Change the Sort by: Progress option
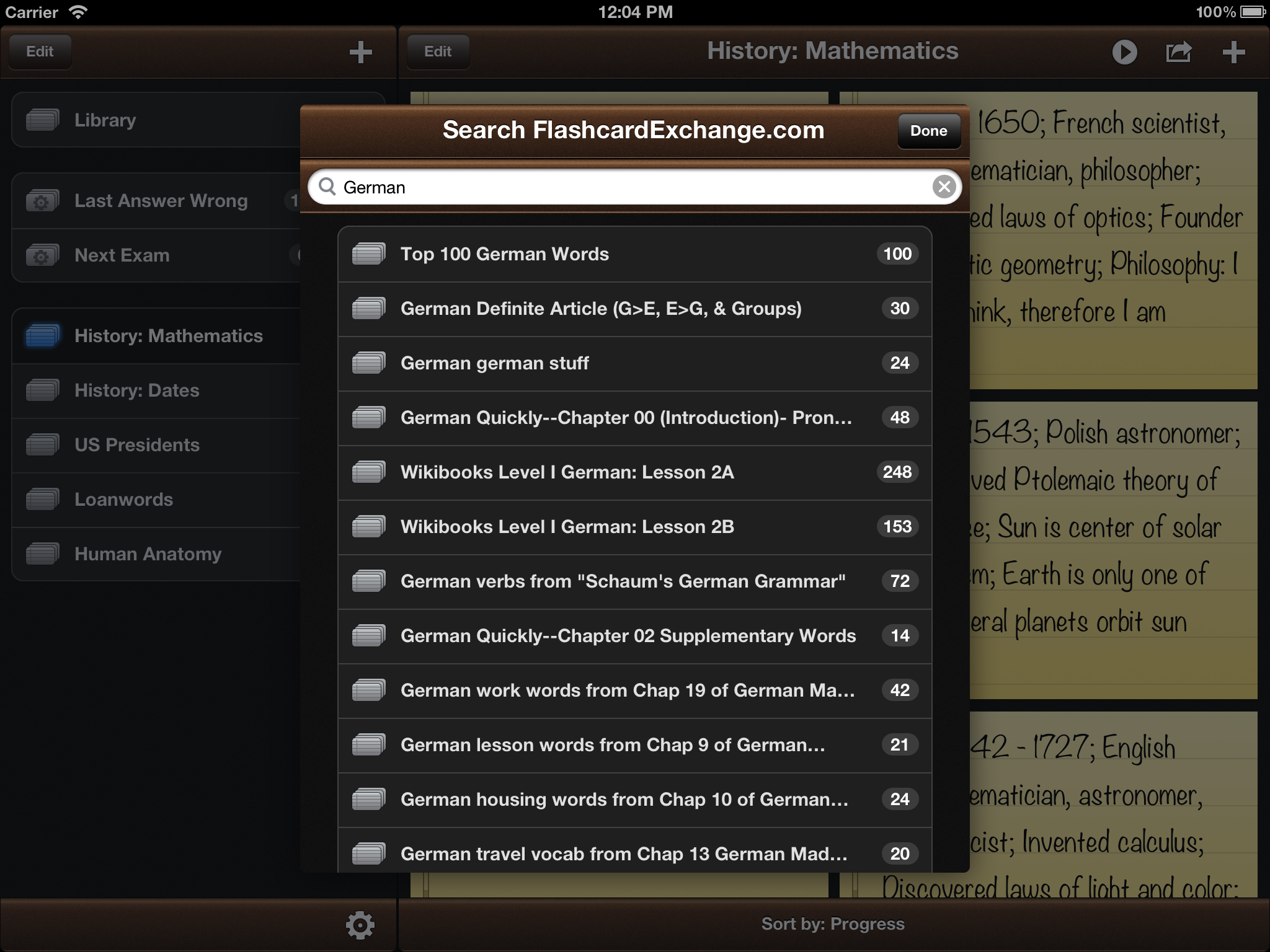The width and height of the screenshot is (1270, 952). point(833,923)
